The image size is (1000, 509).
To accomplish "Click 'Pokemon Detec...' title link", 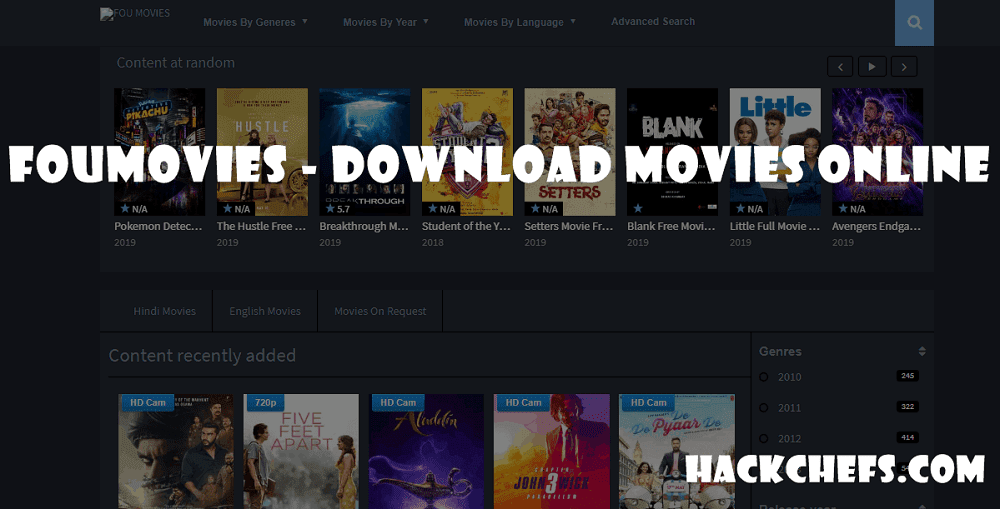I will pyautogui.click(x=158, y=226).
